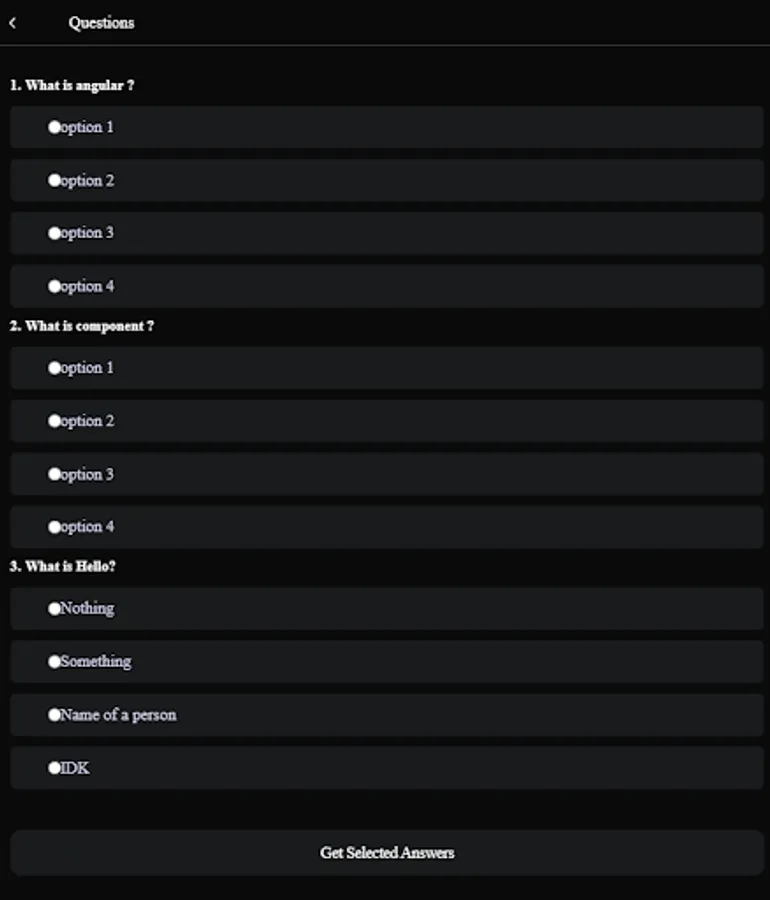The height and width of the screenshot is (900, 770).
Task: Select option 2 for the component question
Action: [x=85, y=420]
